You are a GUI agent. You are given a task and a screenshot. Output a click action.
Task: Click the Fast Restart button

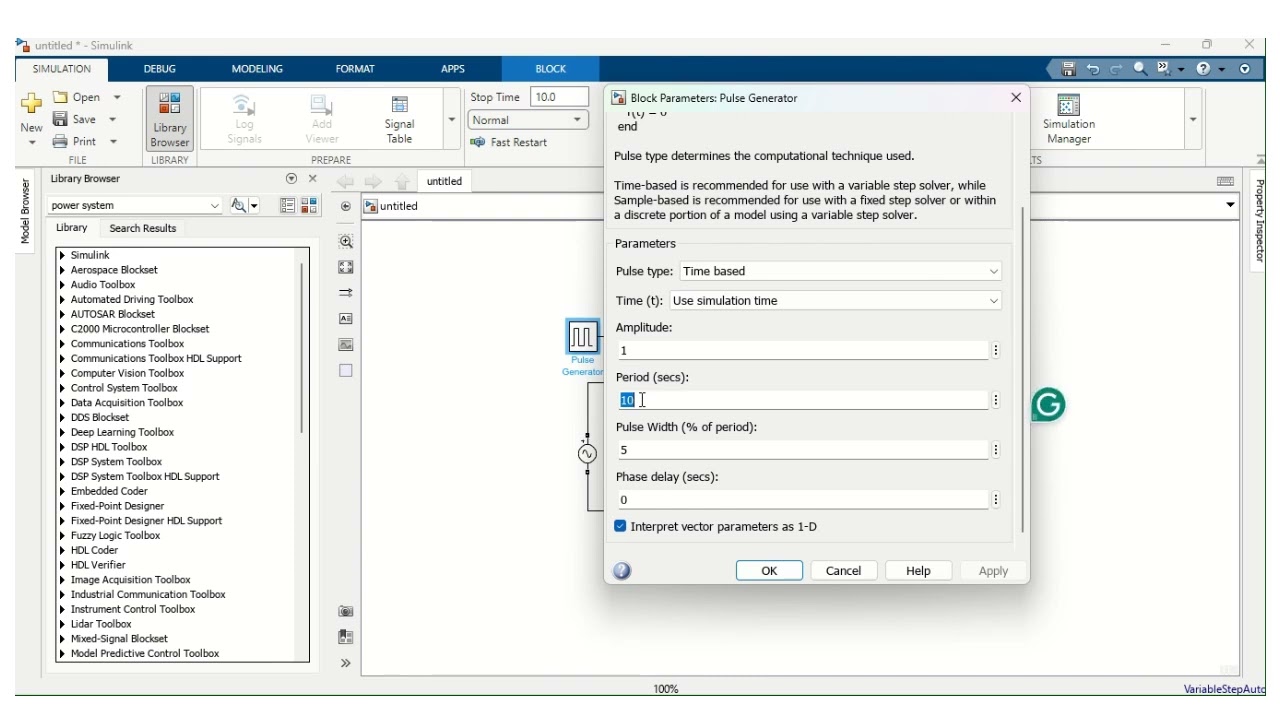point(509,142)
